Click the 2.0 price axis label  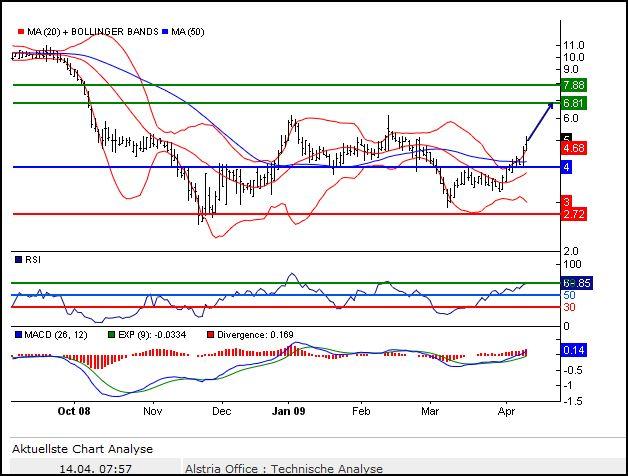571,251
